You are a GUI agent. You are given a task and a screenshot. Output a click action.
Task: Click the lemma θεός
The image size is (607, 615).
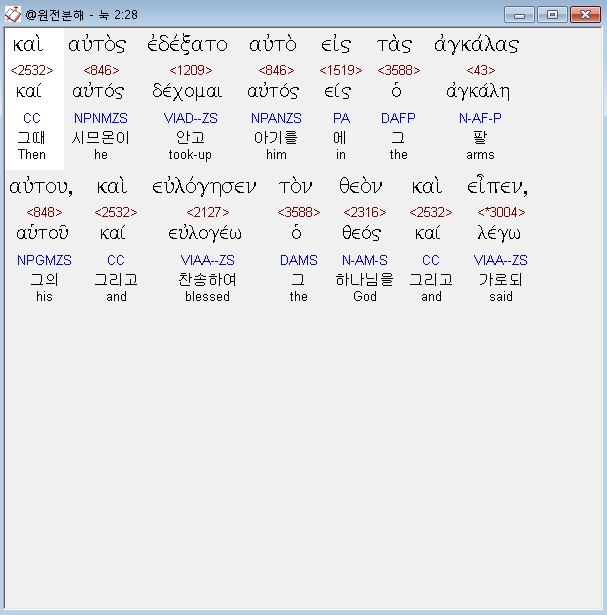pos(361,234)
